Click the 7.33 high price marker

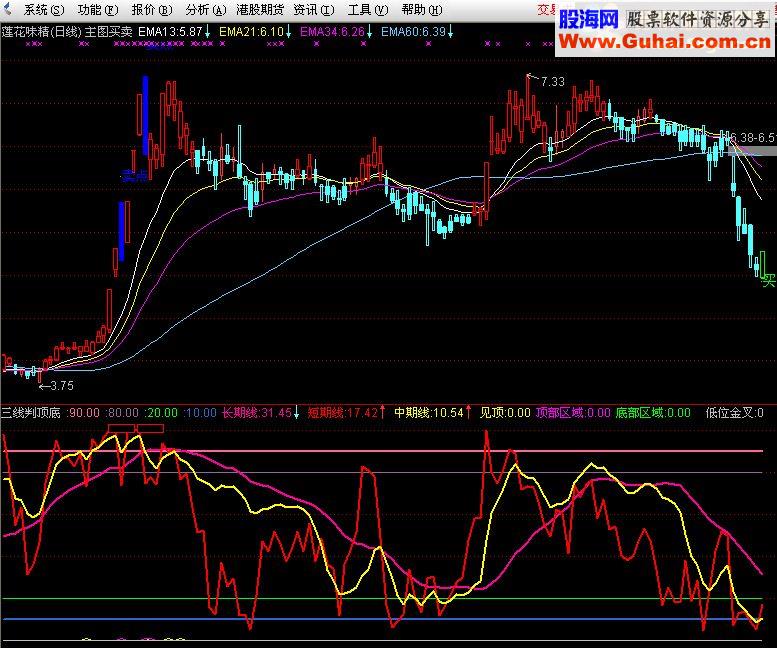click(x=553, y=82)
